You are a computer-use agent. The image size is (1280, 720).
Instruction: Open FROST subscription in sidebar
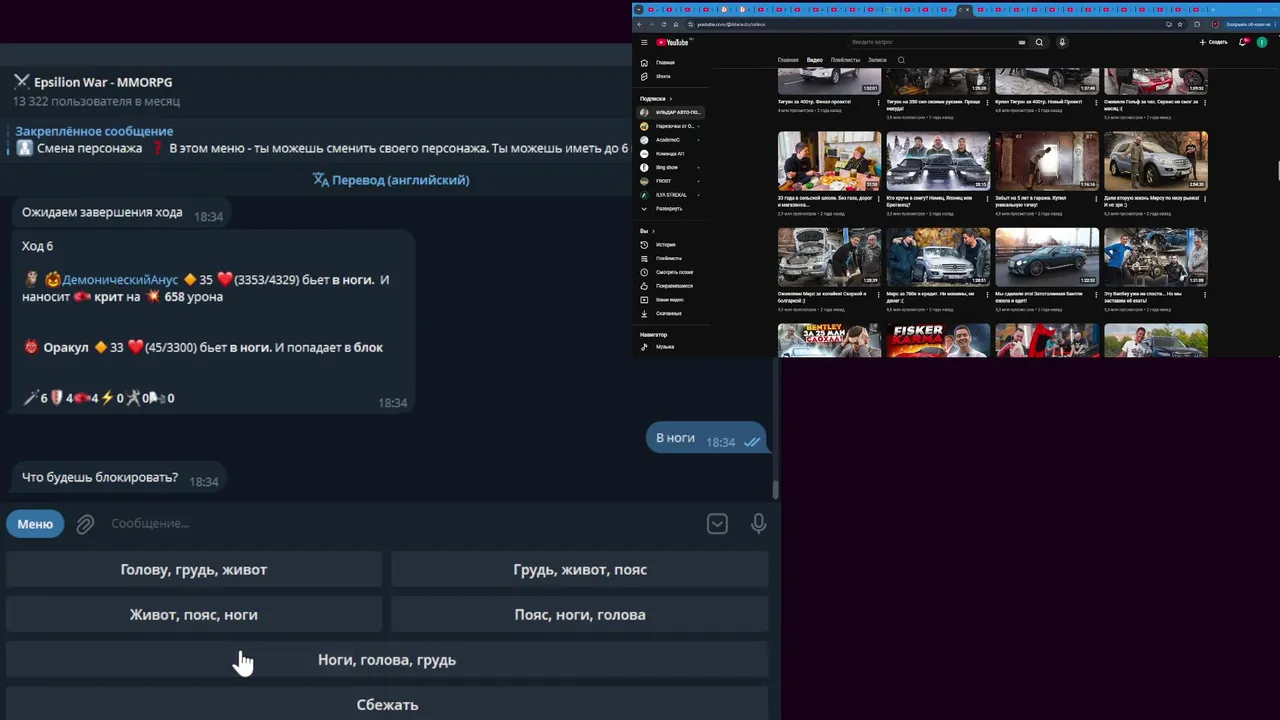672,181
